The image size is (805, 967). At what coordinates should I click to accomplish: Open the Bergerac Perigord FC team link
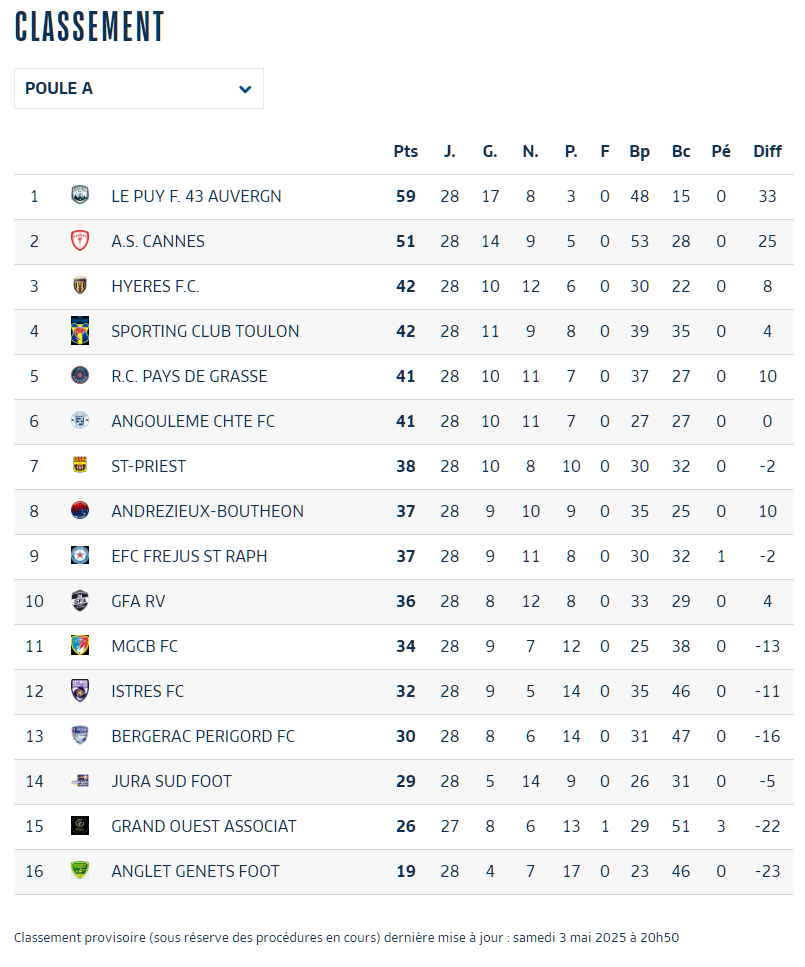[203, 736]
